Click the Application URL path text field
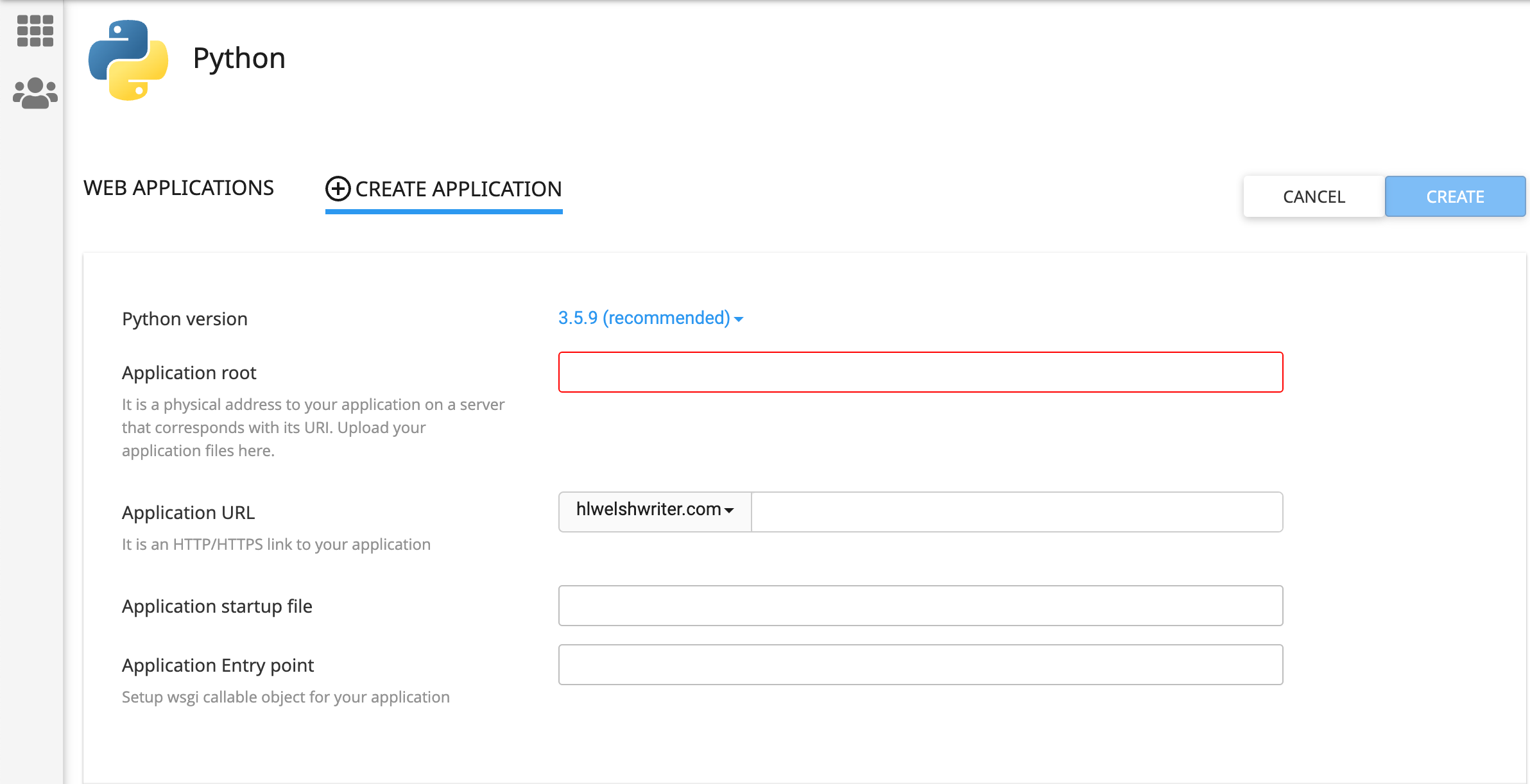This screenshot has width=1530, height=784. coord(1017,512)
